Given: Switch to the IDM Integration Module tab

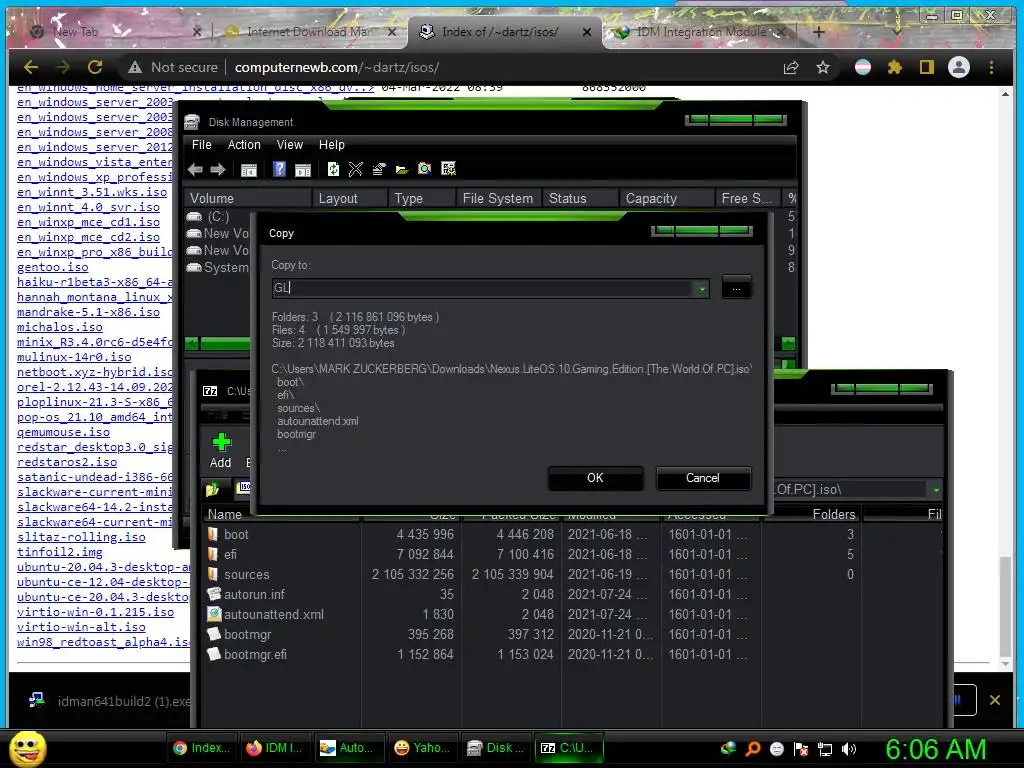Looking at the screenshot, I should pyautogui.click(x=702, y=31).
